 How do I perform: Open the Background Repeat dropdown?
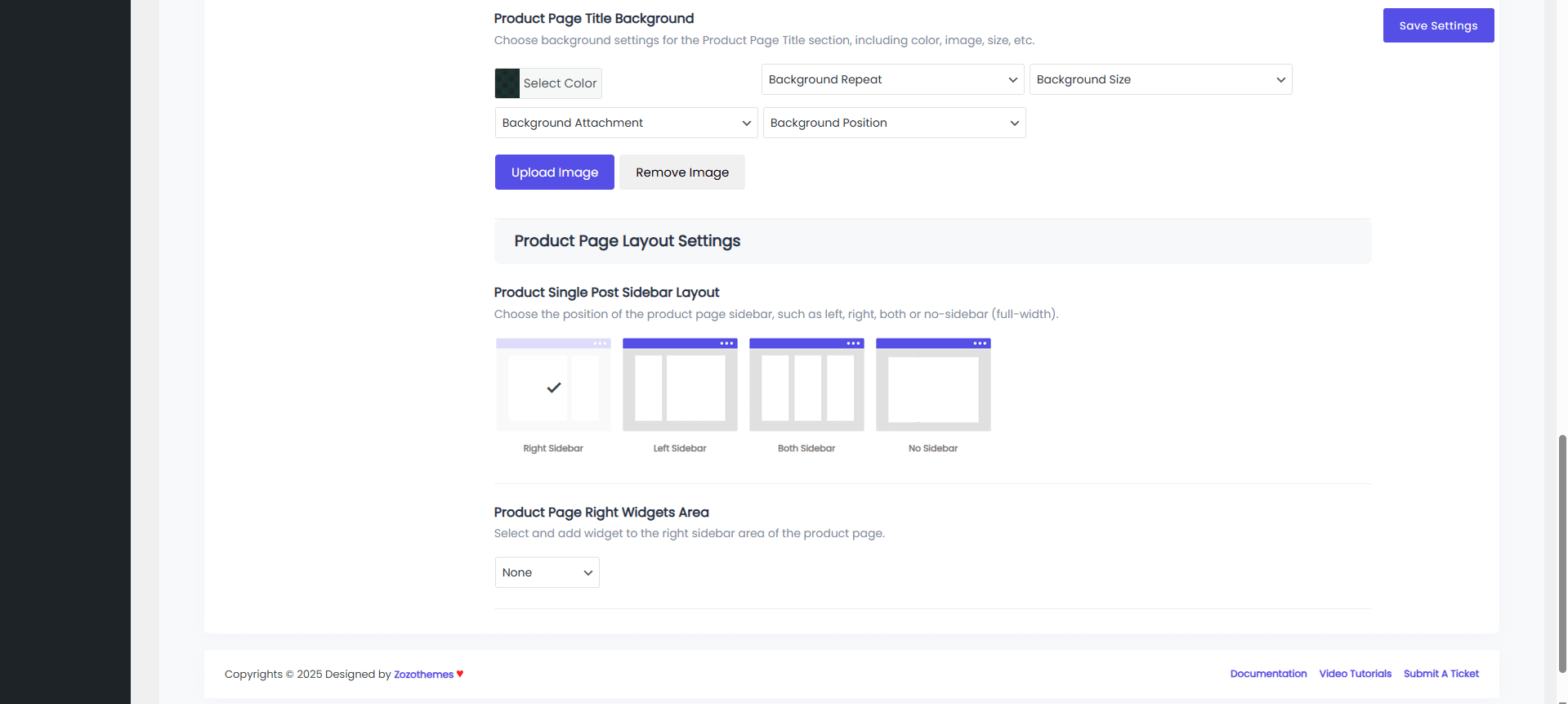coord(892,79)
